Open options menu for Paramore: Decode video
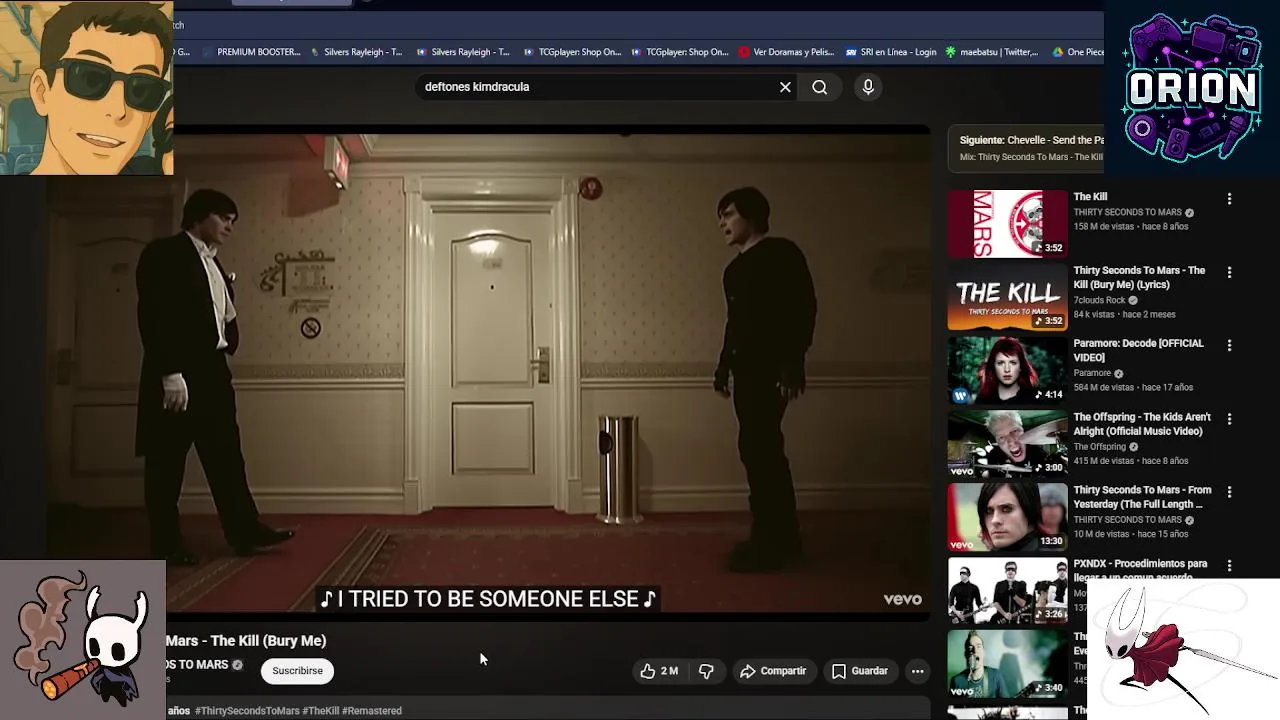Viewport: 1280px width, 720px height. (x=1229, y=345)
